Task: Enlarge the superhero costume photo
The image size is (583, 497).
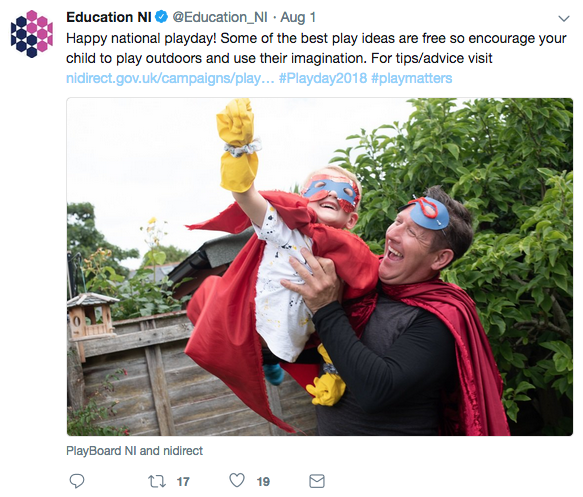Action: (320, 267)
